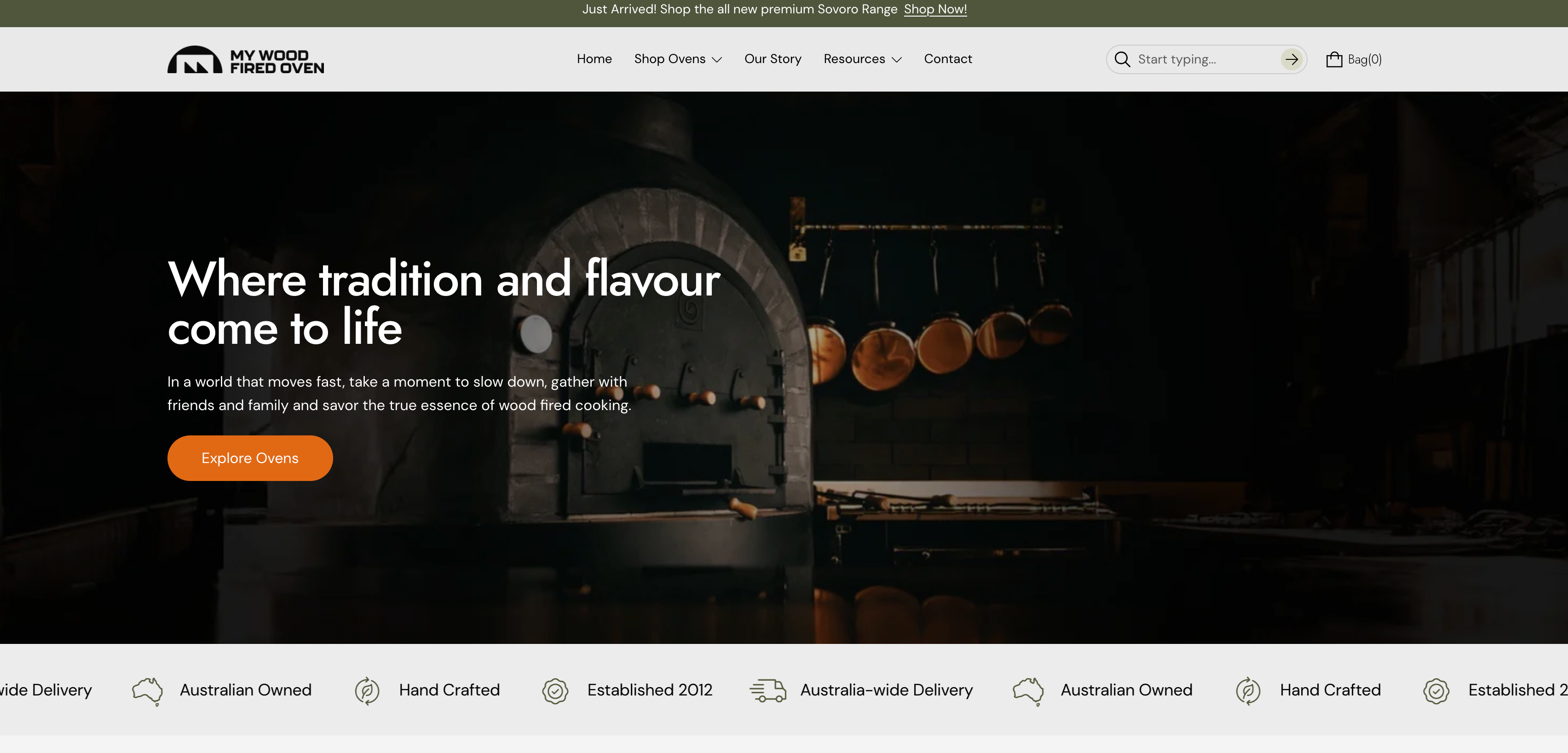1568x753 pixels.
Task: Submit search with arrow button
Action: coord(1291,59)
